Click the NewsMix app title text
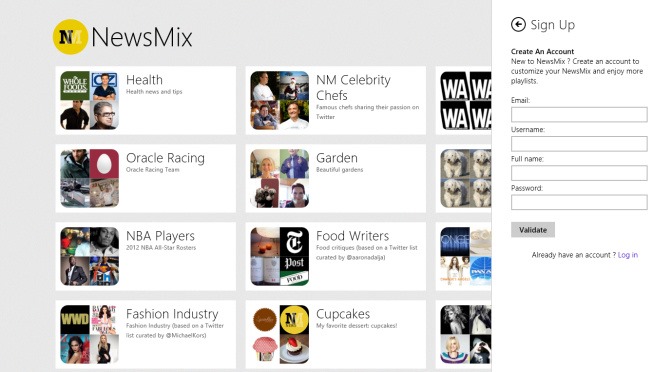660x372 pixels. click(142, 37)
